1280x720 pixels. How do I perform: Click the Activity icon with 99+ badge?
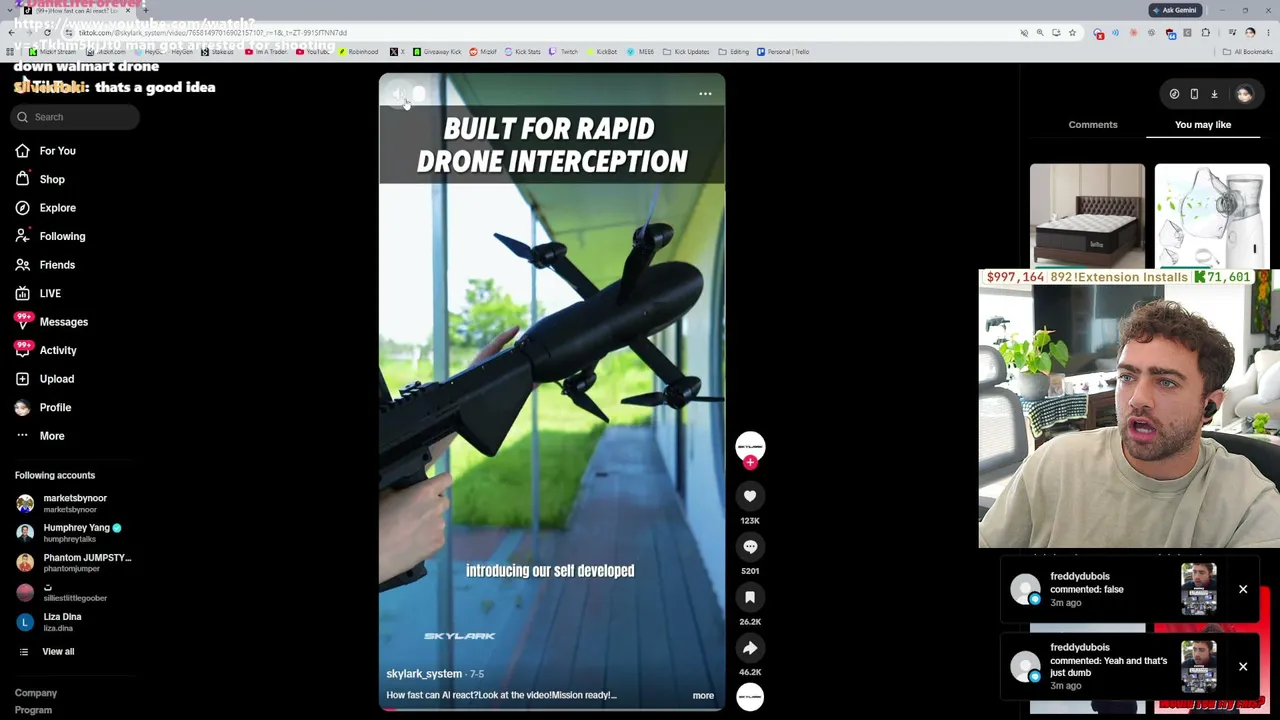pos(22,350)
